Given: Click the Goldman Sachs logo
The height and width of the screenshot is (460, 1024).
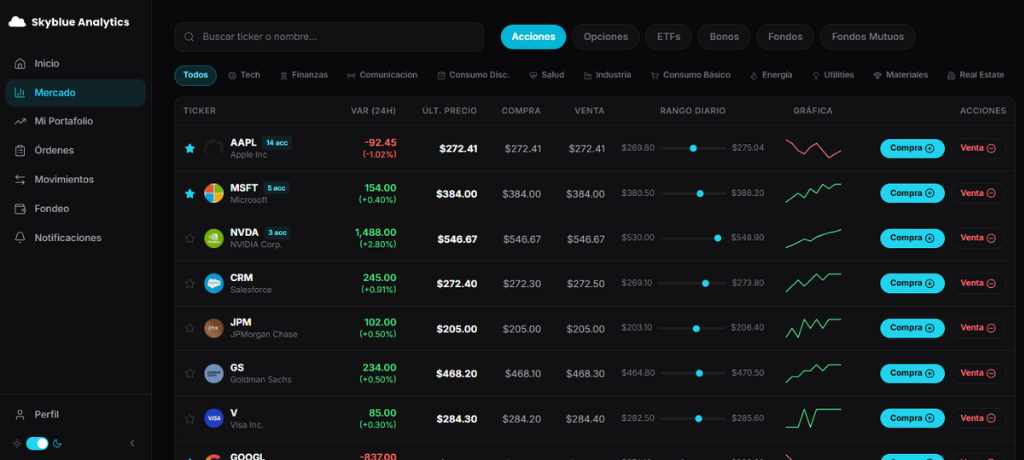Looking at the screenshot, I should 214,374.
